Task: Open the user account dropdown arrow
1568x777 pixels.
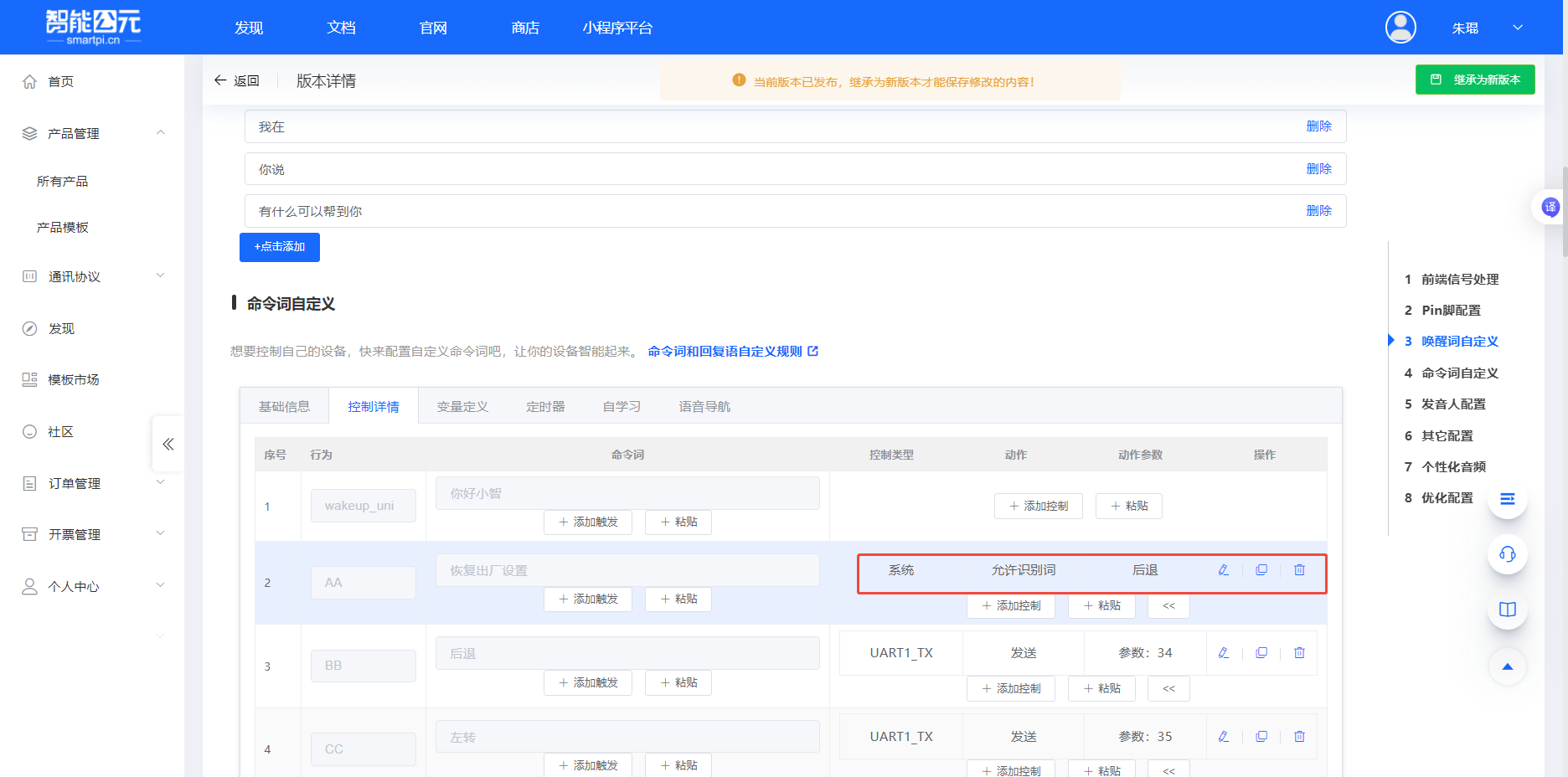Action: pos(1517,28)
